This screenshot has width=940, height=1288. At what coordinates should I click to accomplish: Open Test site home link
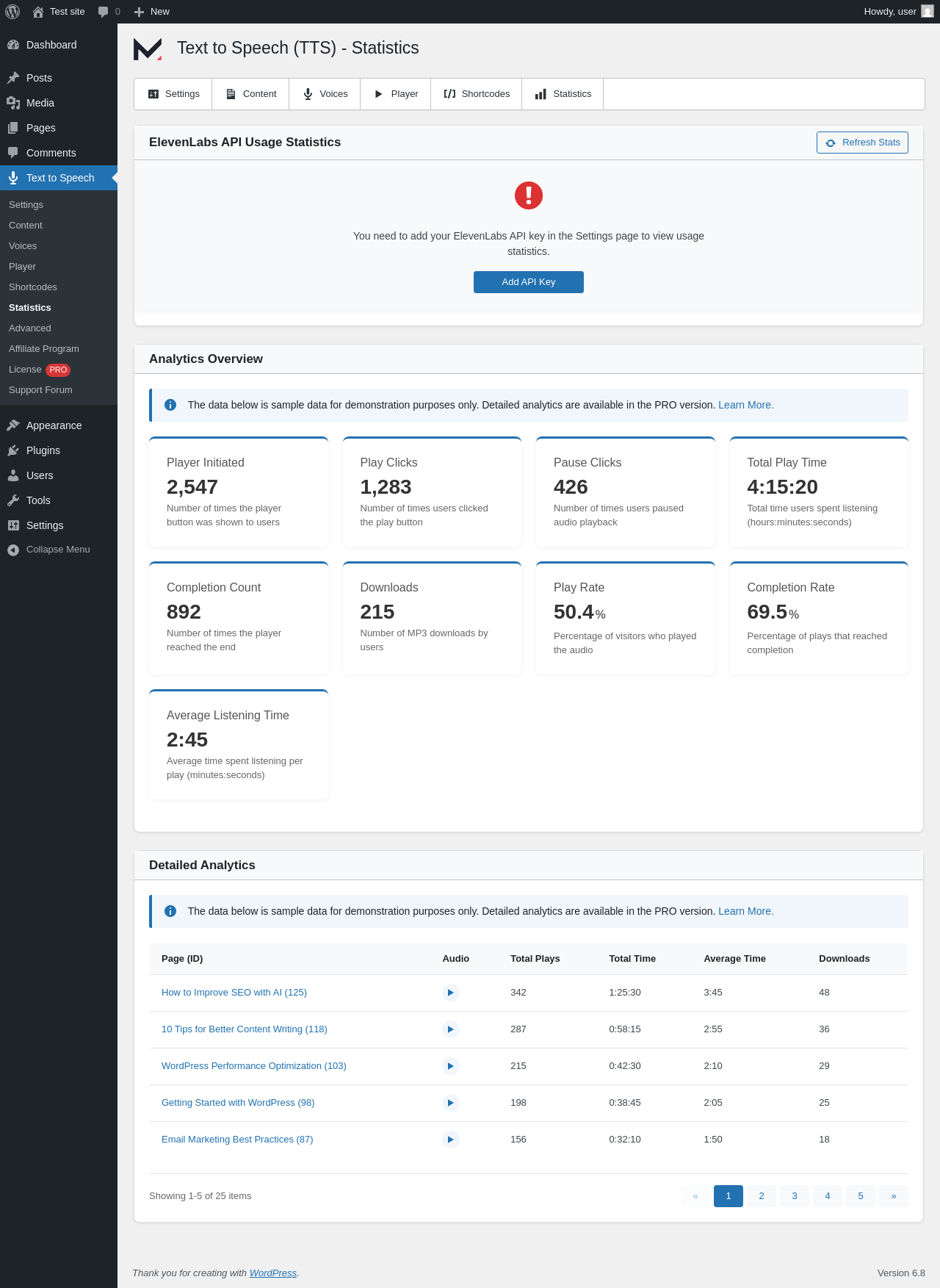59,12
